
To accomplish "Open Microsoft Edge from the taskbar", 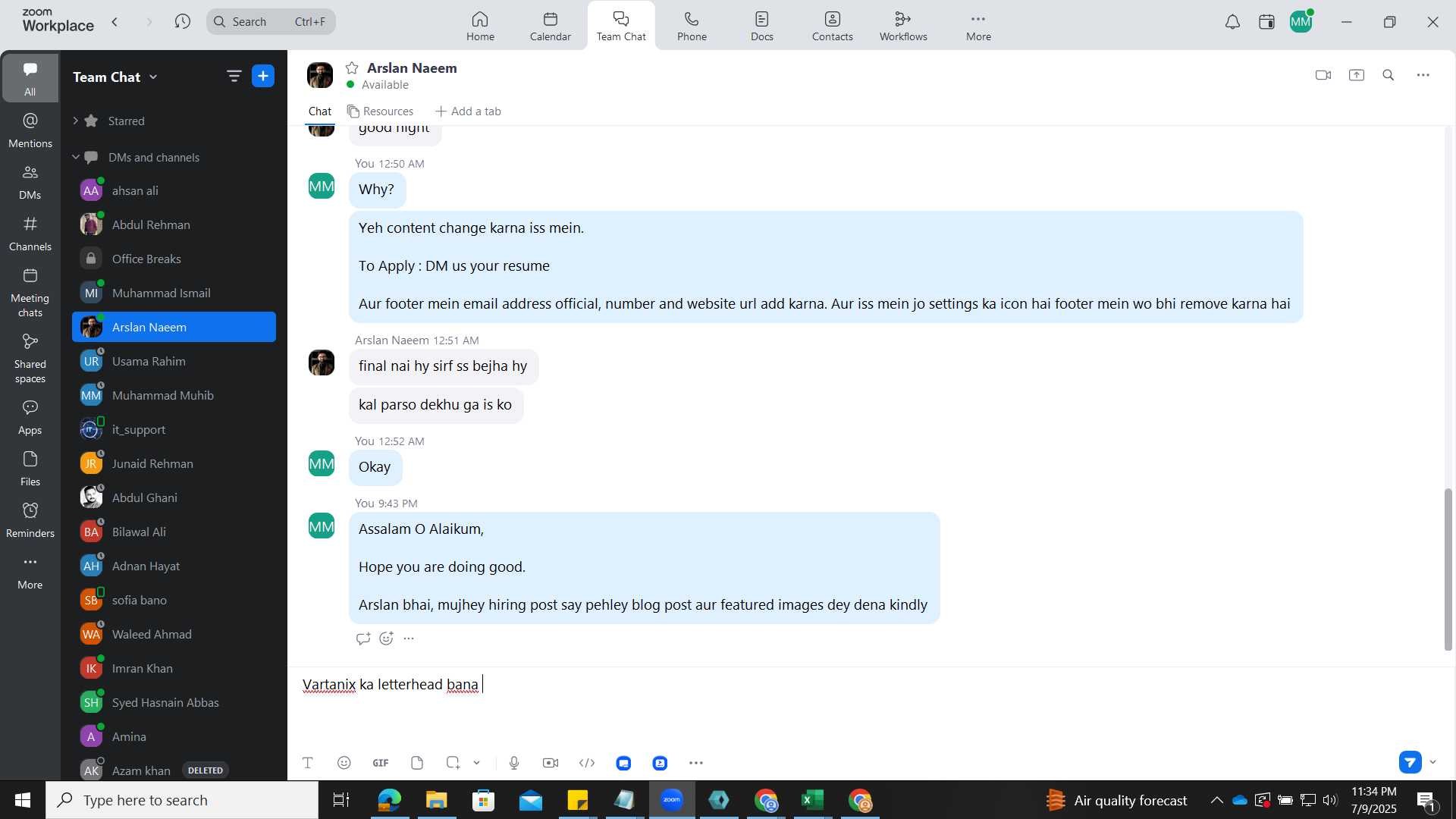I will (389, 800).
